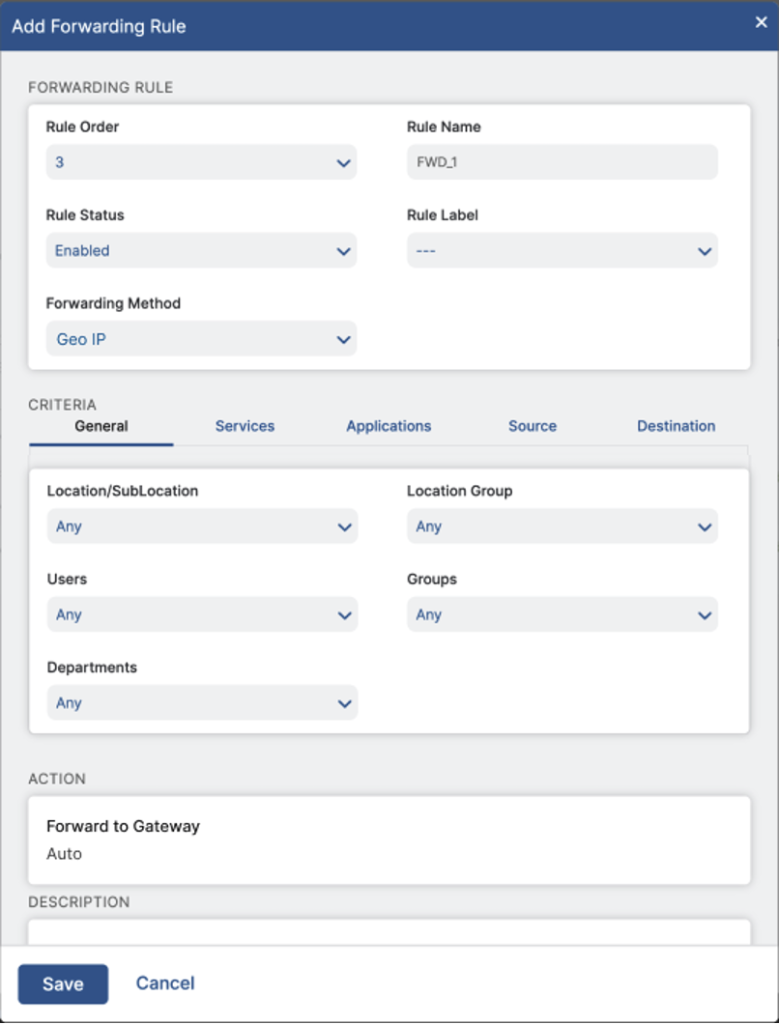Open the Rule Order dropdown
The height and width of the screenshot is (1024, 779).
coord(201,162)
